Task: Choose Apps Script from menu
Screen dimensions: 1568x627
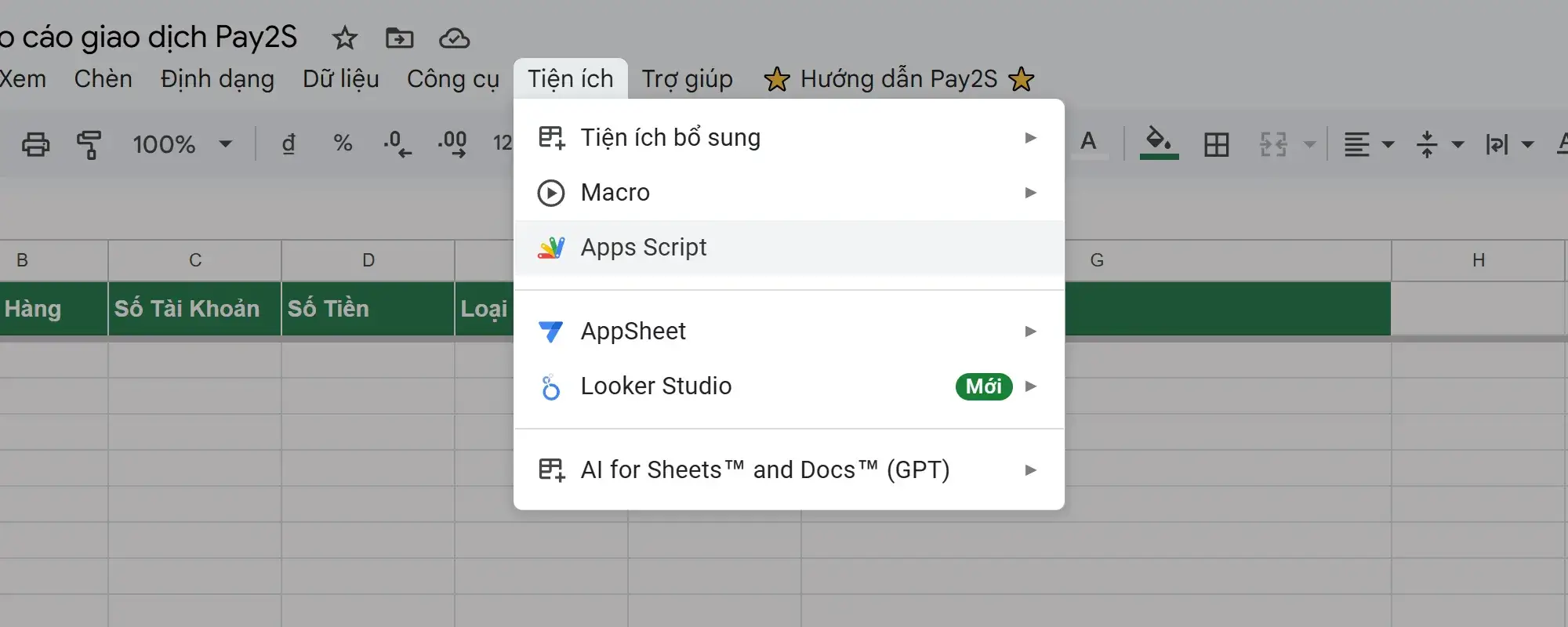Action: point(789,248)
